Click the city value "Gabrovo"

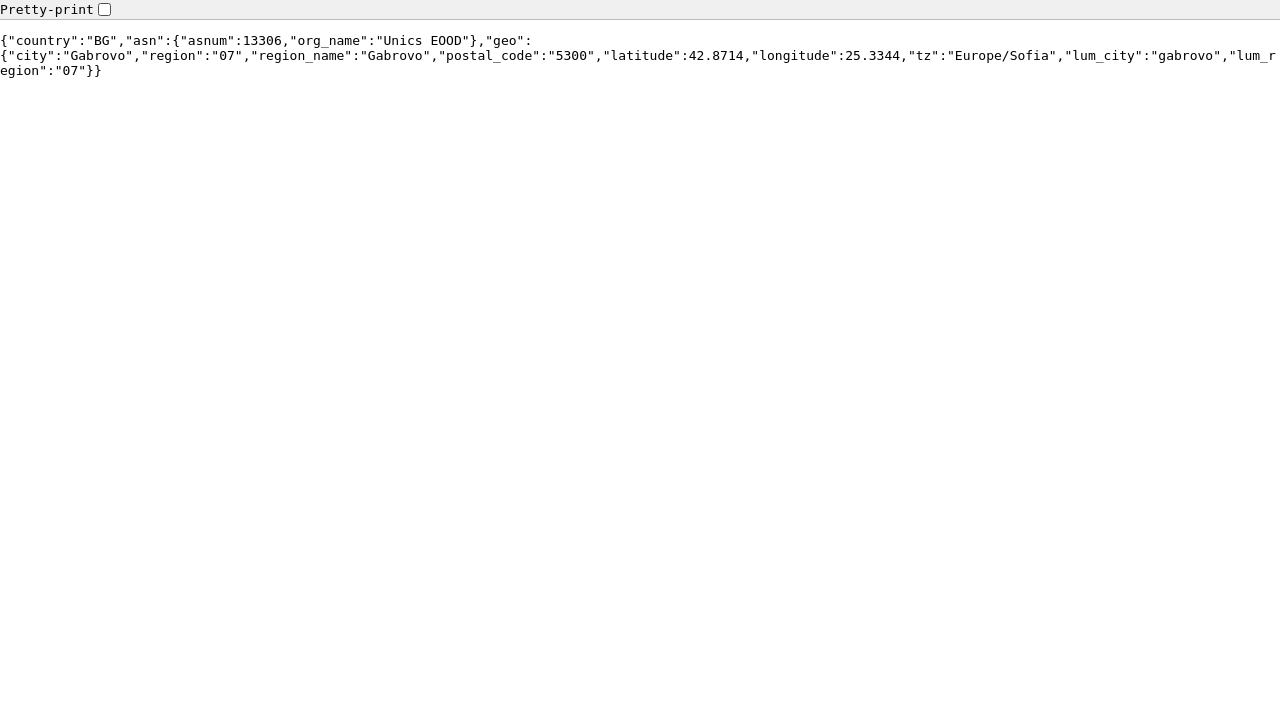coord(98,56)
